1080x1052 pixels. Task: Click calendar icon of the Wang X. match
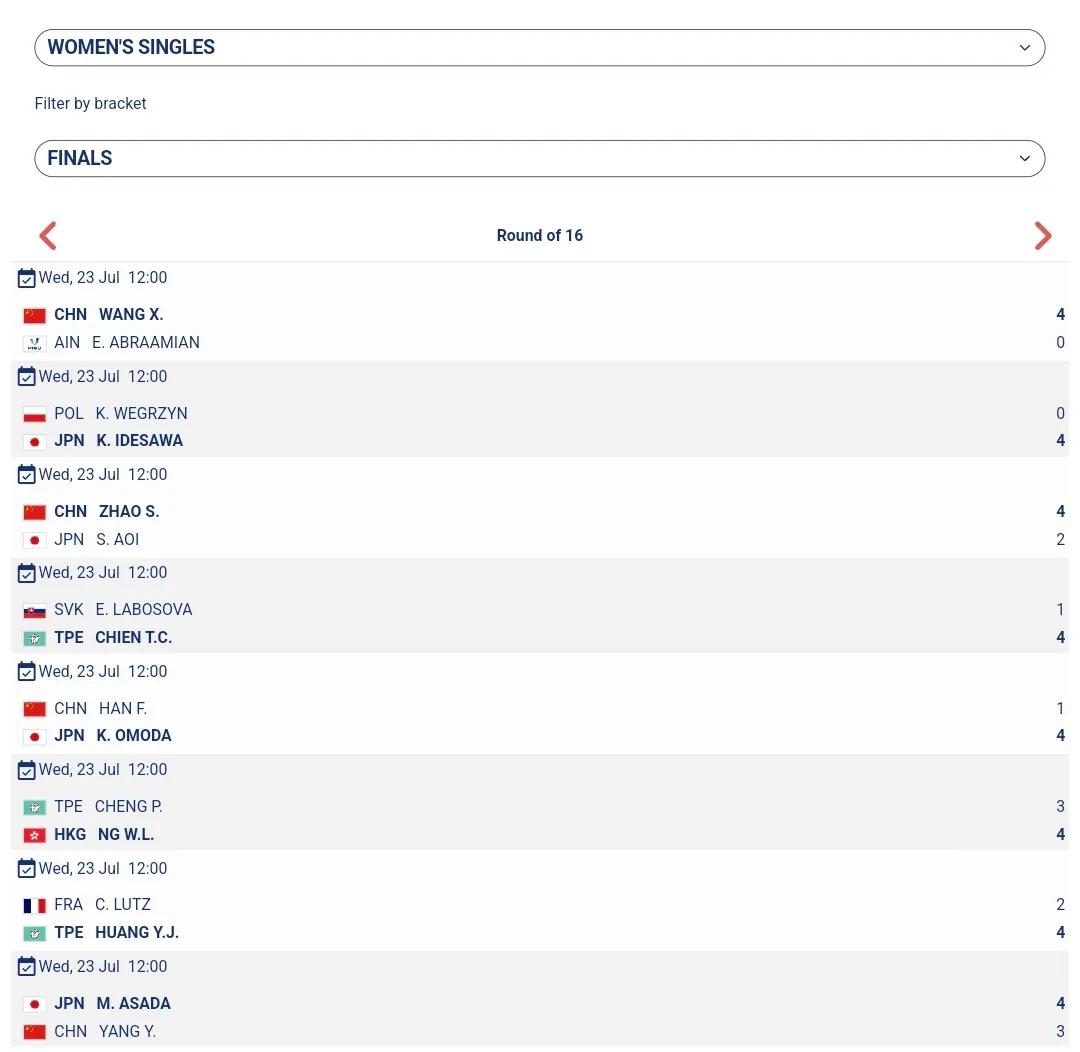(26, 278)
